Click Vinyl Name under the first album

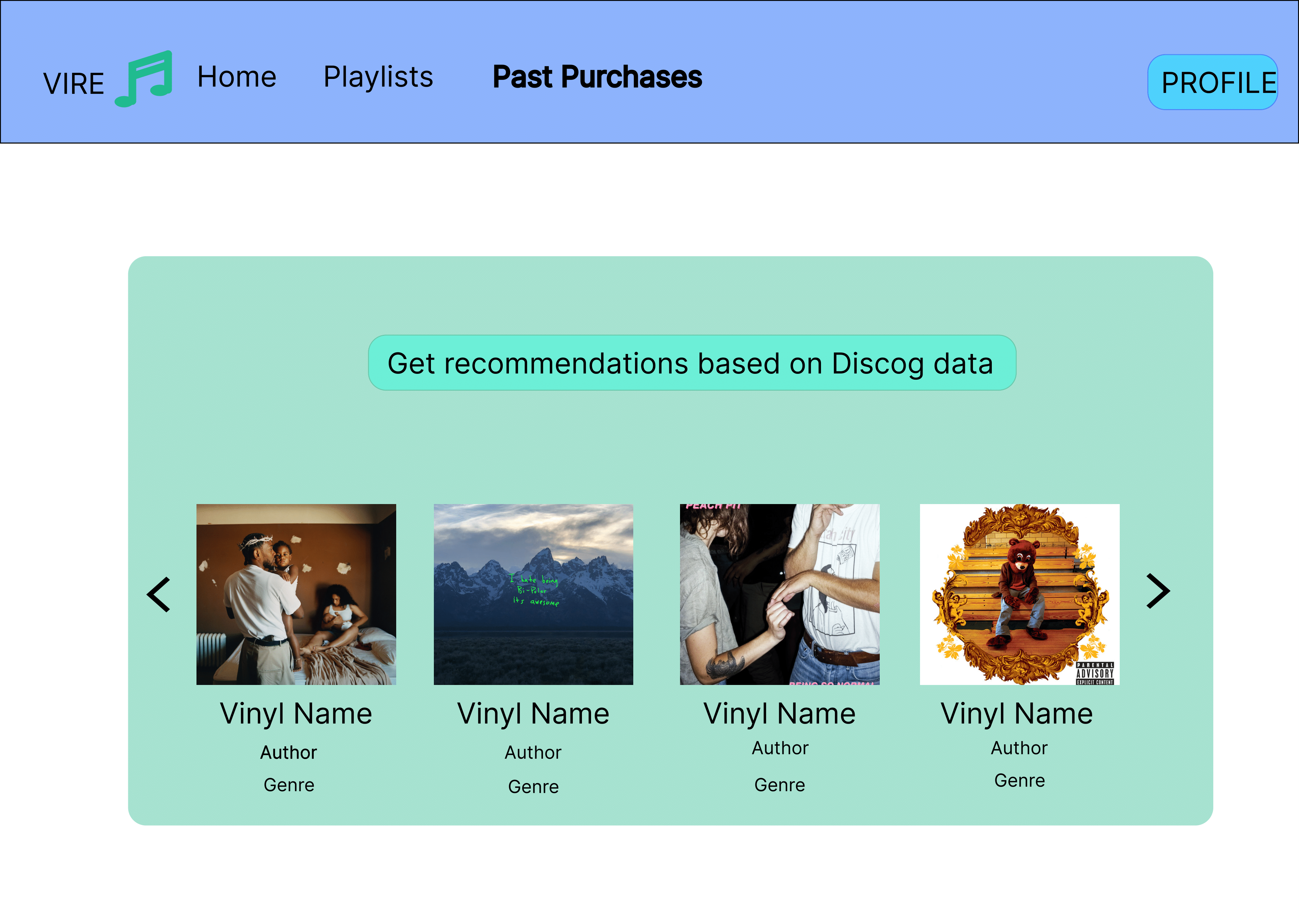[296, 714]
